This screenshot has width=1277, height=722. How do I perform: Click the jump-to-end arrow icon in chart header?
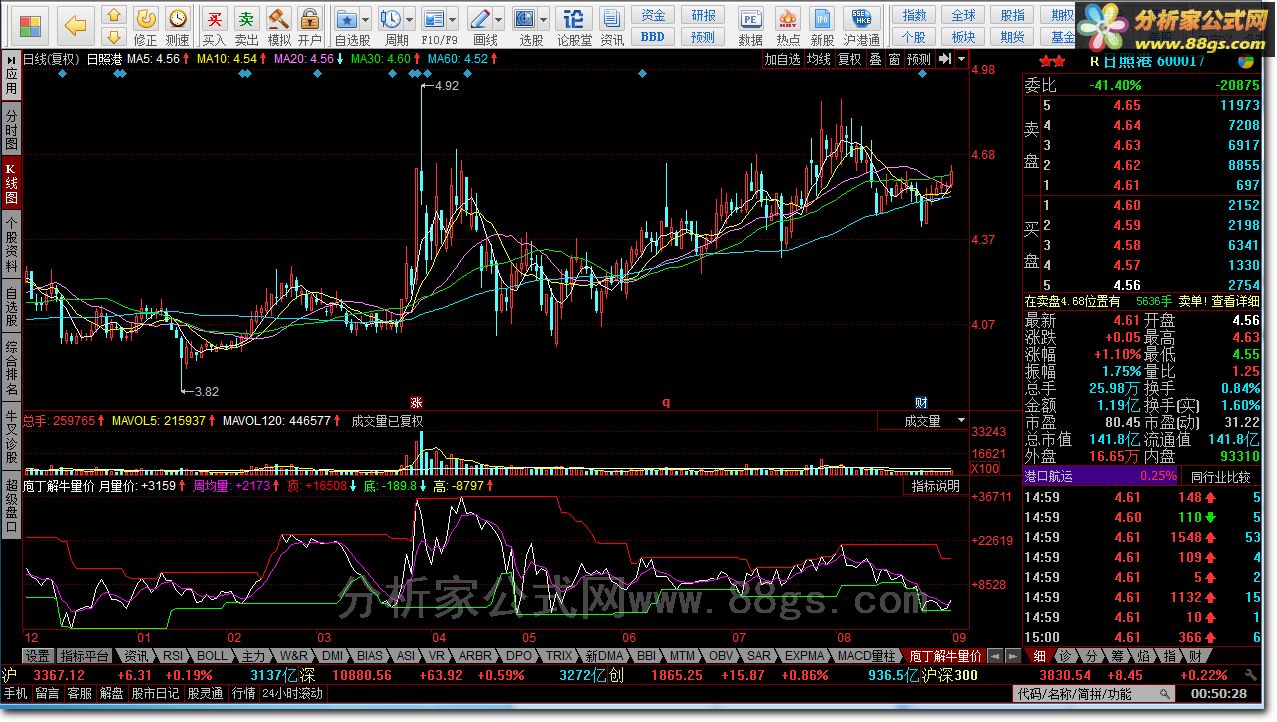click(945, 59)
